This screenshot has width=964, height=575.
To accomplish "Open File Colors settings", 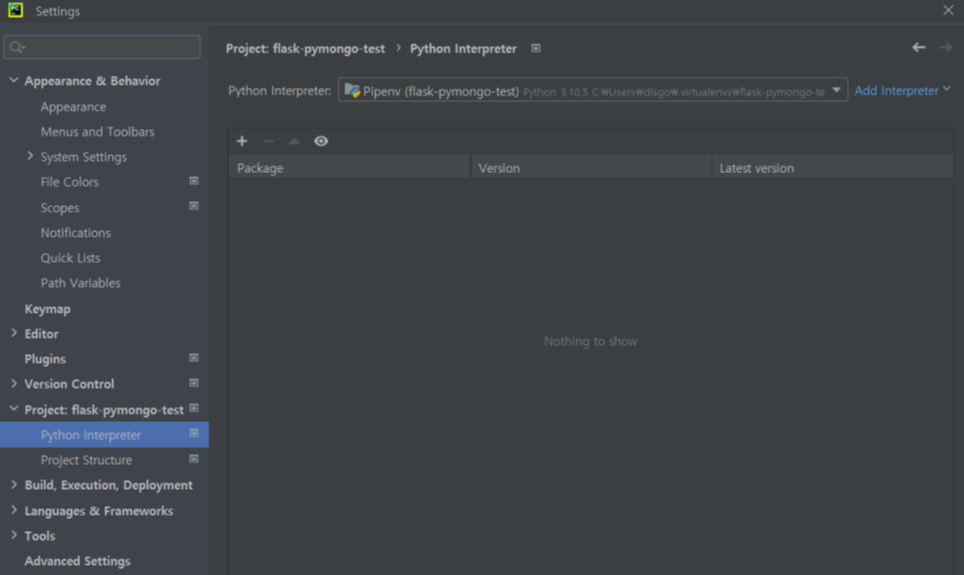I will [69, 182].
